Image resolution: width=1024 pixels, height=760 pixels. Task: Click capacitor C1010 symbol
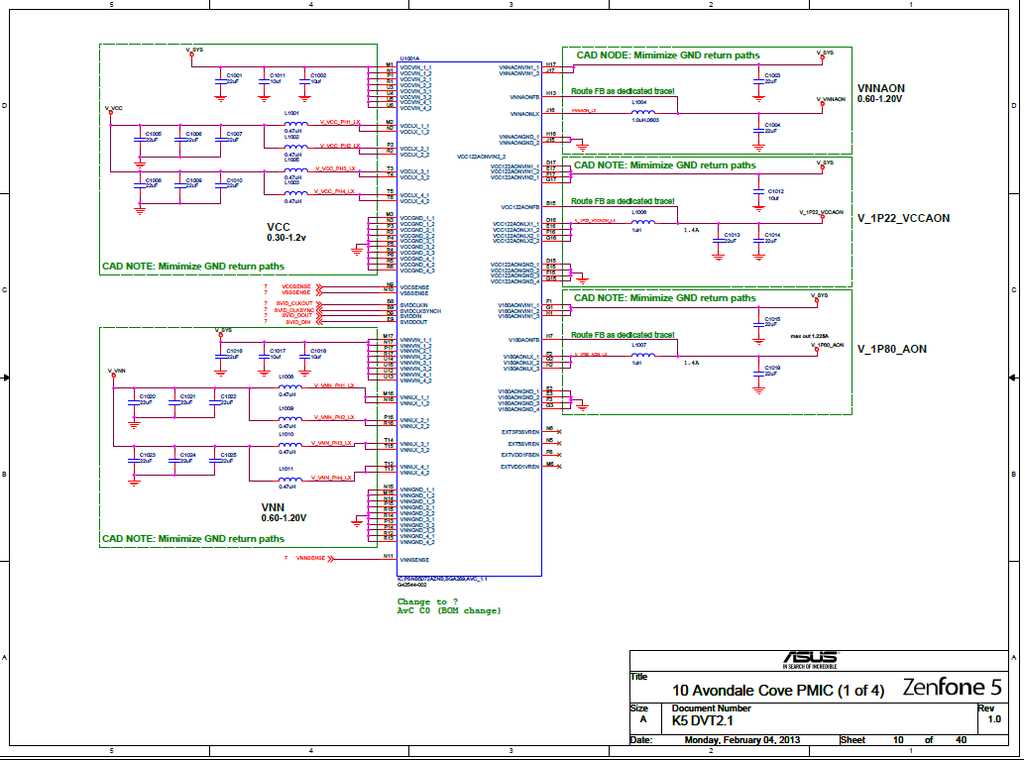click(221, 185)
